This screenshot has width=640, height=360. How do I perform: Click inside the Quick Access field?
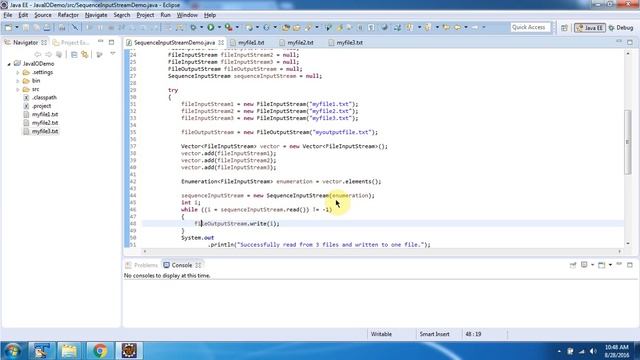pos(530,27)
